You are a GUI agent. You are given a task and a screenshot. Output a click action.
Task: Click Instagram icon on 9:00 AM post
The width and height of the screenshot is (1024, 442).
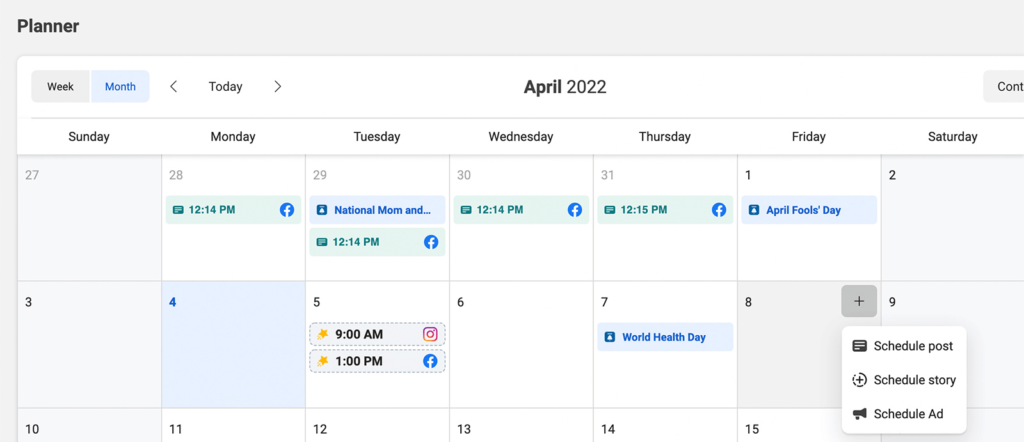pos(430,335)
